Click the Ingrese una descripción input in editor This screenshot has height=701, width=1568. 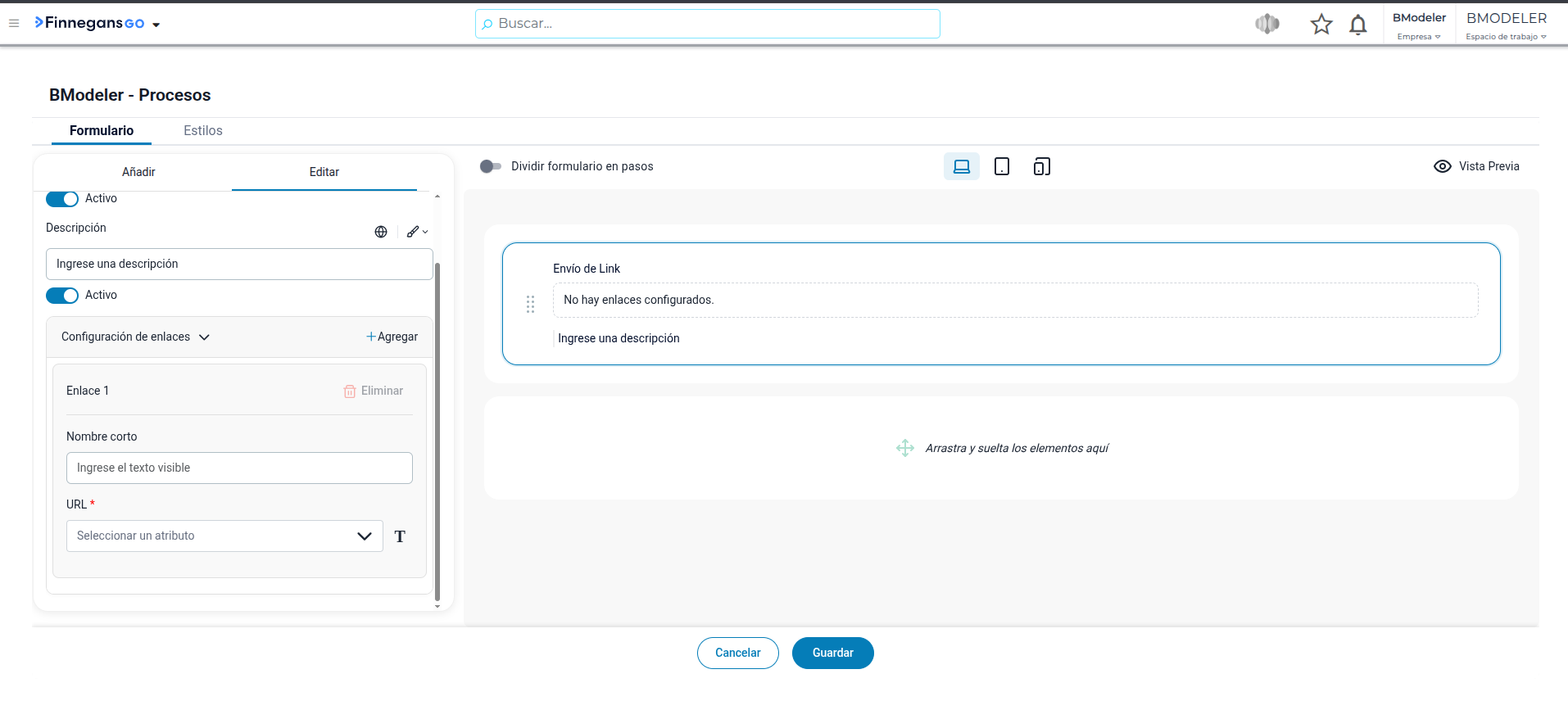[239, 264]
